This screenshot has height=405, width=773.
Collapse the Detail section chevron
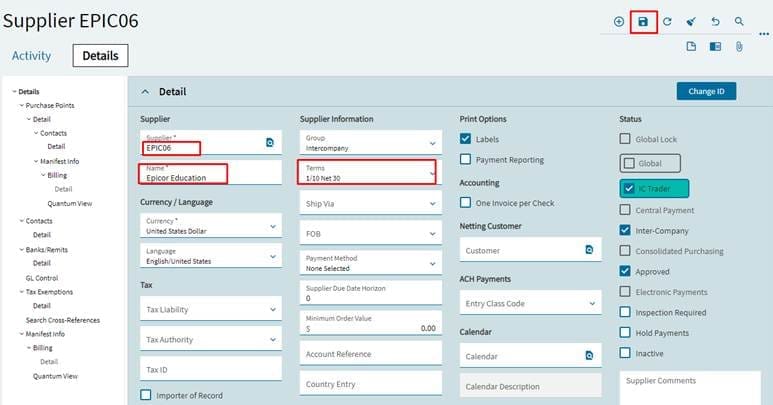[145, 92]
